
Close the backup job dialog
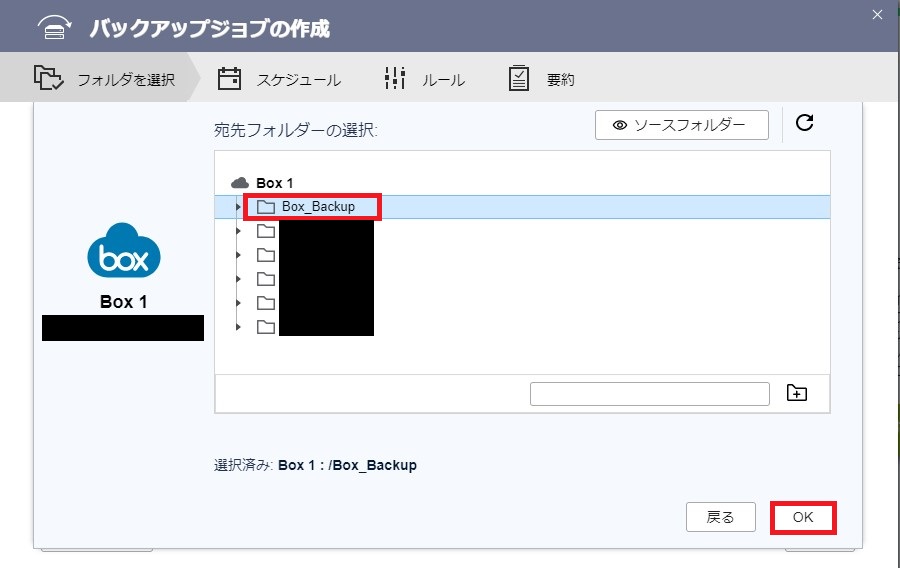point(877,15)
